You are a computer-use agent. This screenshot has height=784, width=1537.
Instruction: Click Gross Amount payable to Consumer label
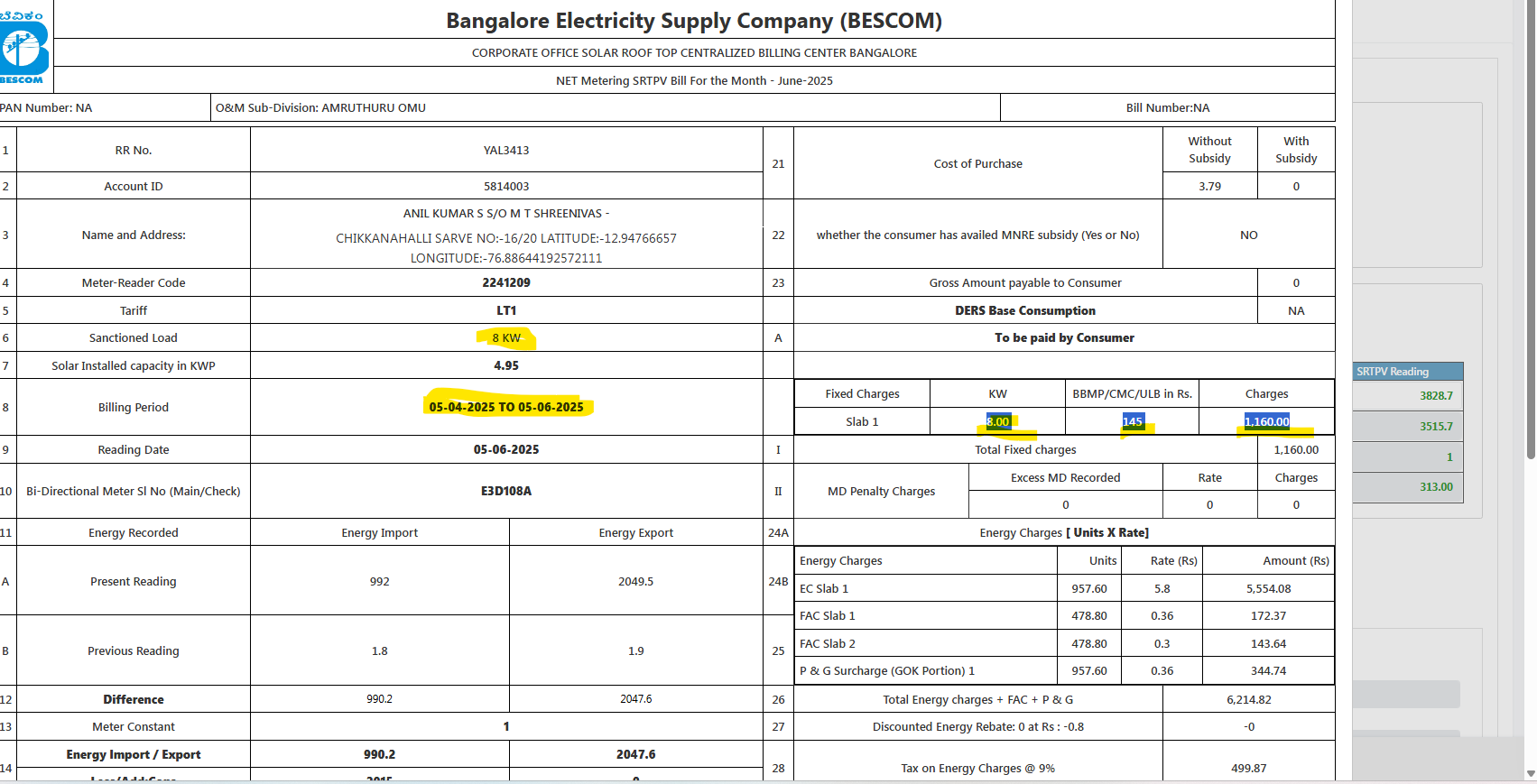[x=1025, y=283]
